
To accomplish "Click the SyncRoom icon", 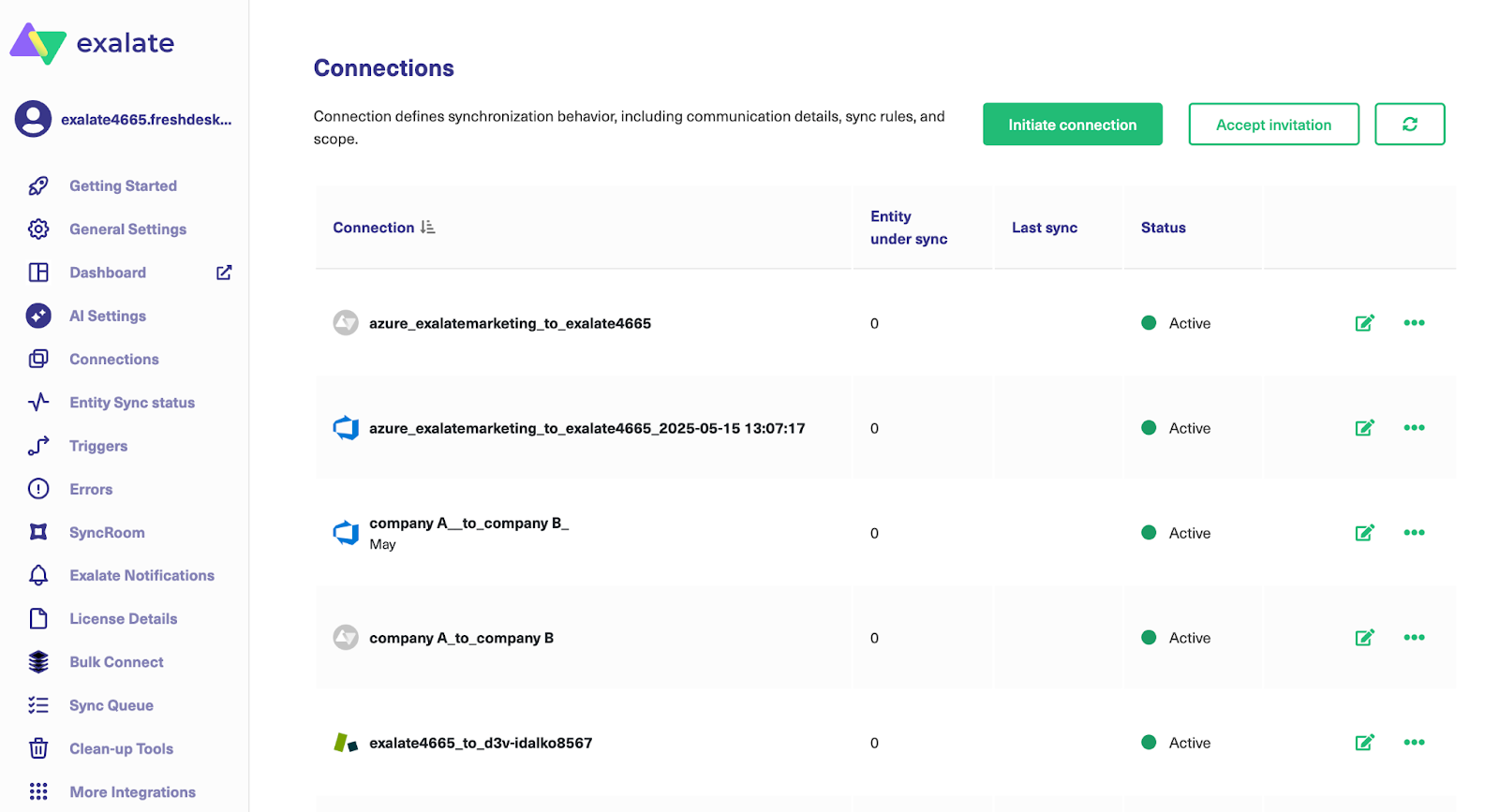I will (x=38, y=532).
